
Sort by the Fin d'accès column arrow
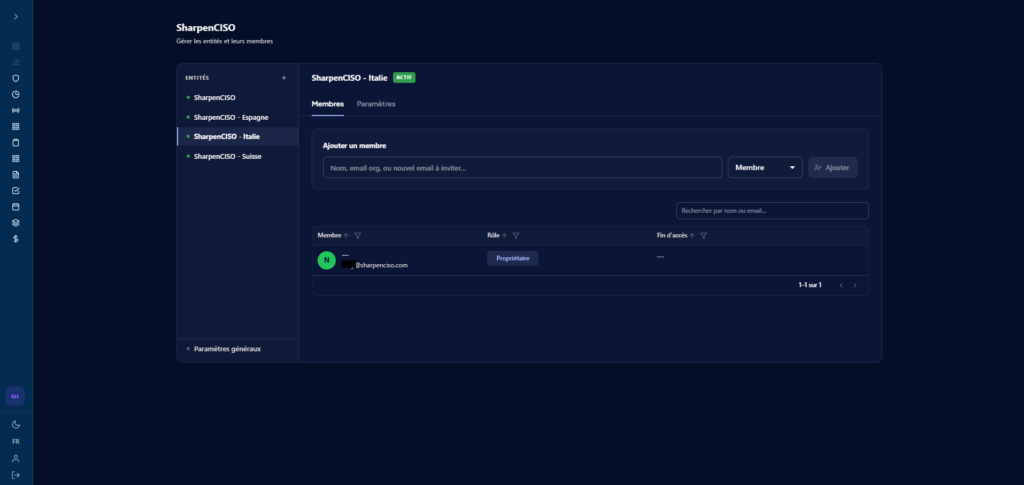[x=692, y=236]
